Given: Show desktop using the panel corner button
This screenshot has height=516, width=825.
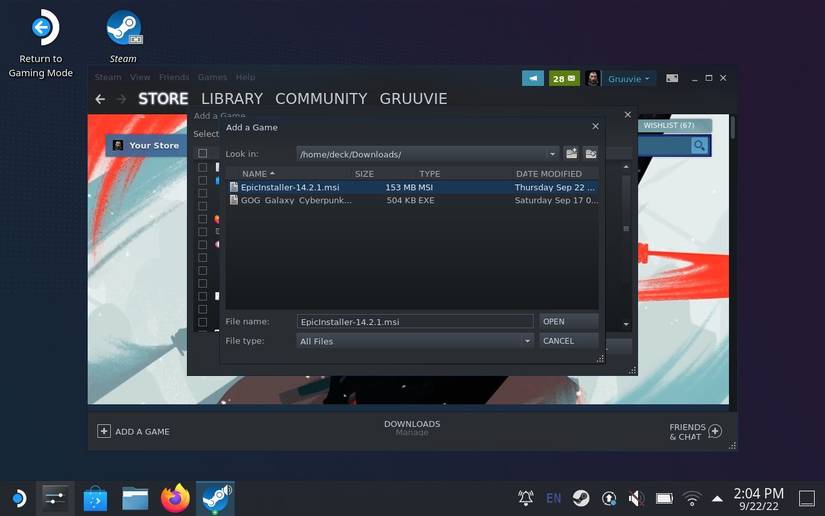Looking at the screenshot, I should [x=807, y=498].
